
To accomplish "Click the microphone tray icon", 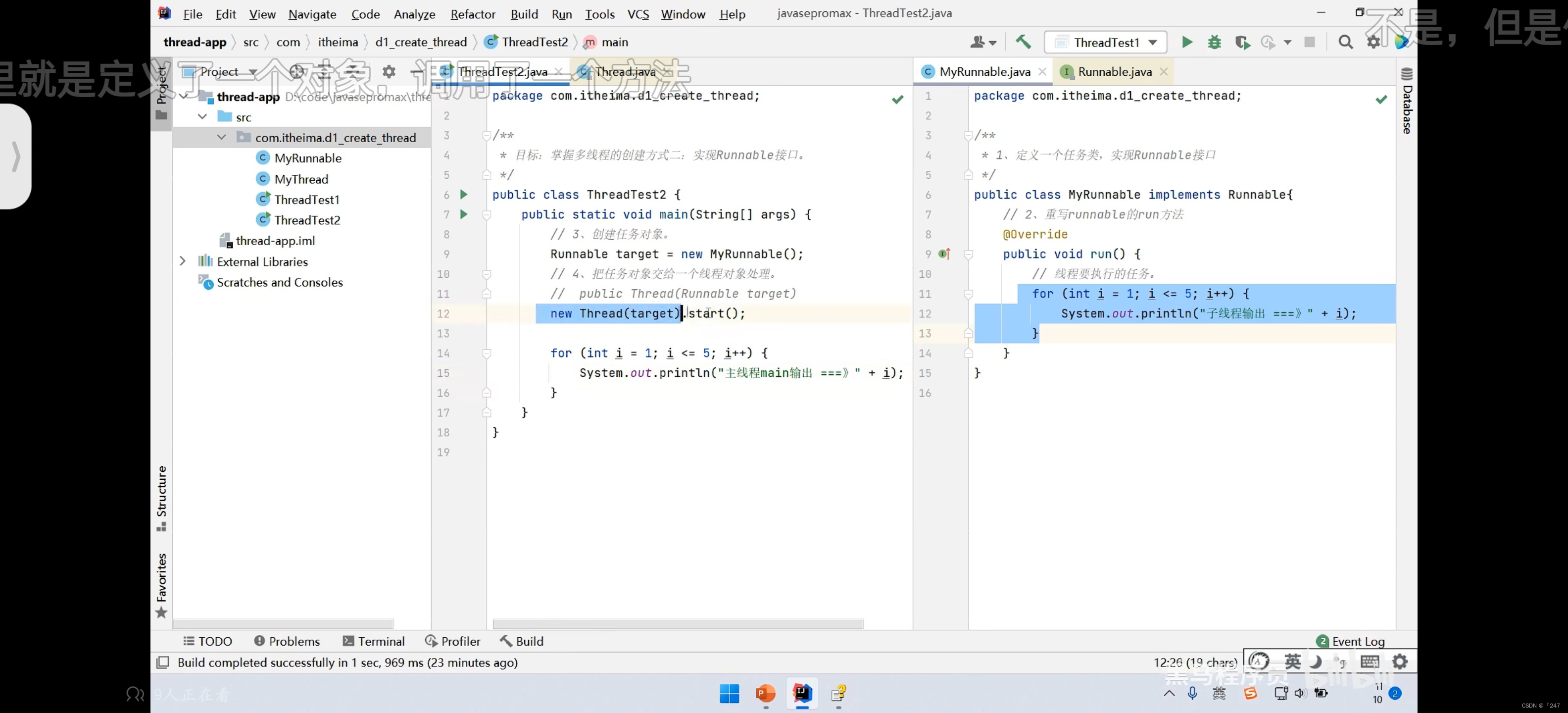I will pyautogui.click(x=1192, y=694).
